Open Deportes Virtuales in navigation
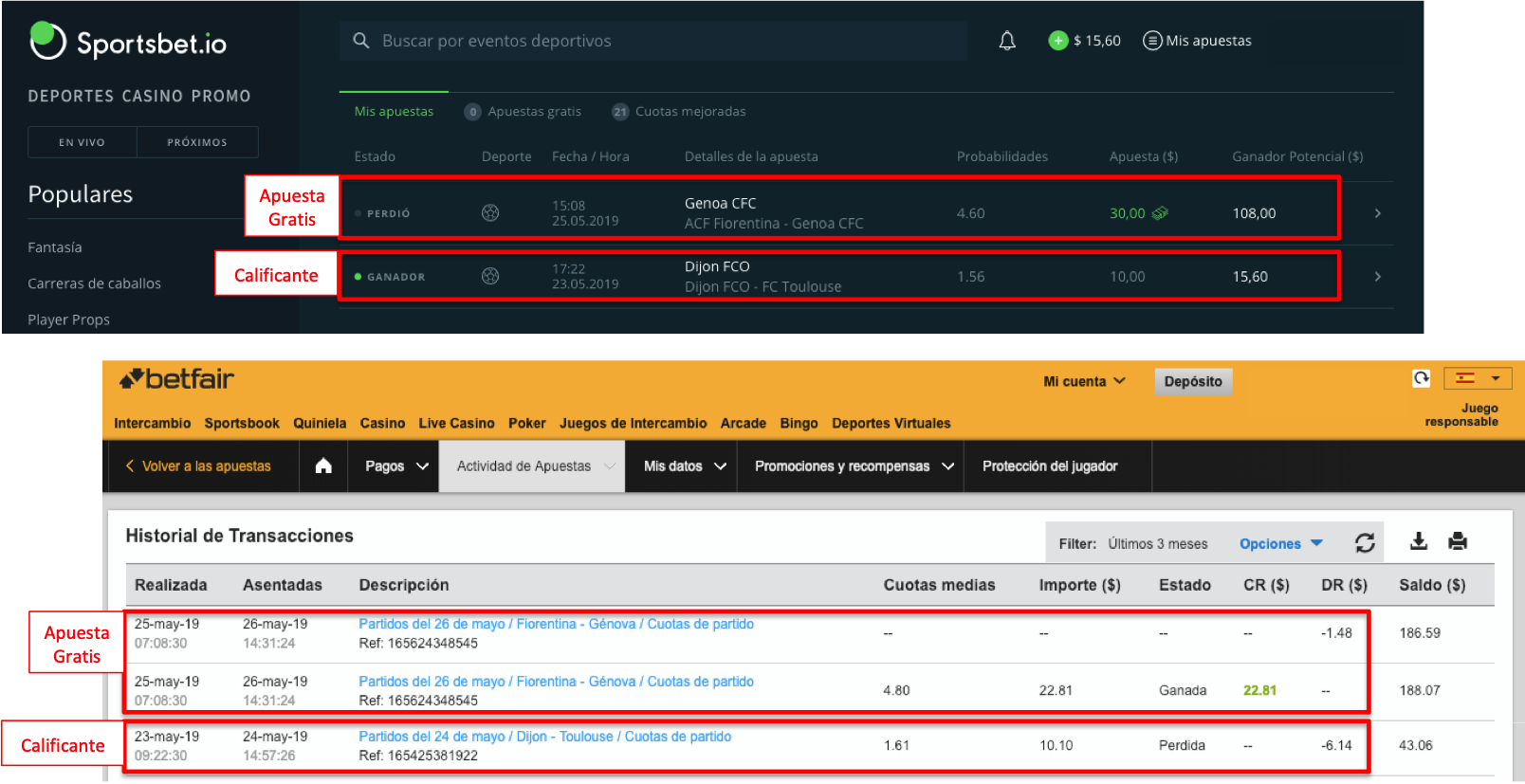The height and width of the screenshot is (784, 1525). coord(891,423)
